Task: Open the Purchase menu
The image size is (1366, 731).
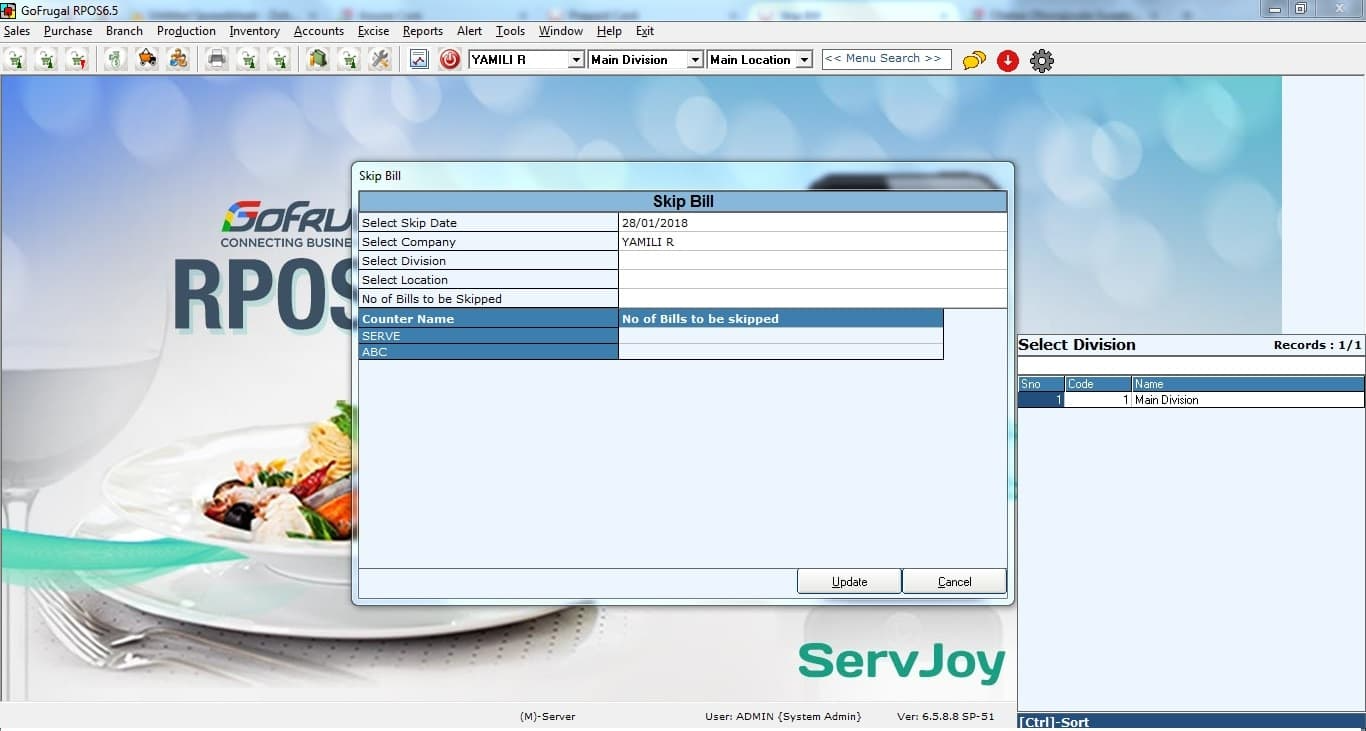Action: pyautogui.click(x=68, y=31)
